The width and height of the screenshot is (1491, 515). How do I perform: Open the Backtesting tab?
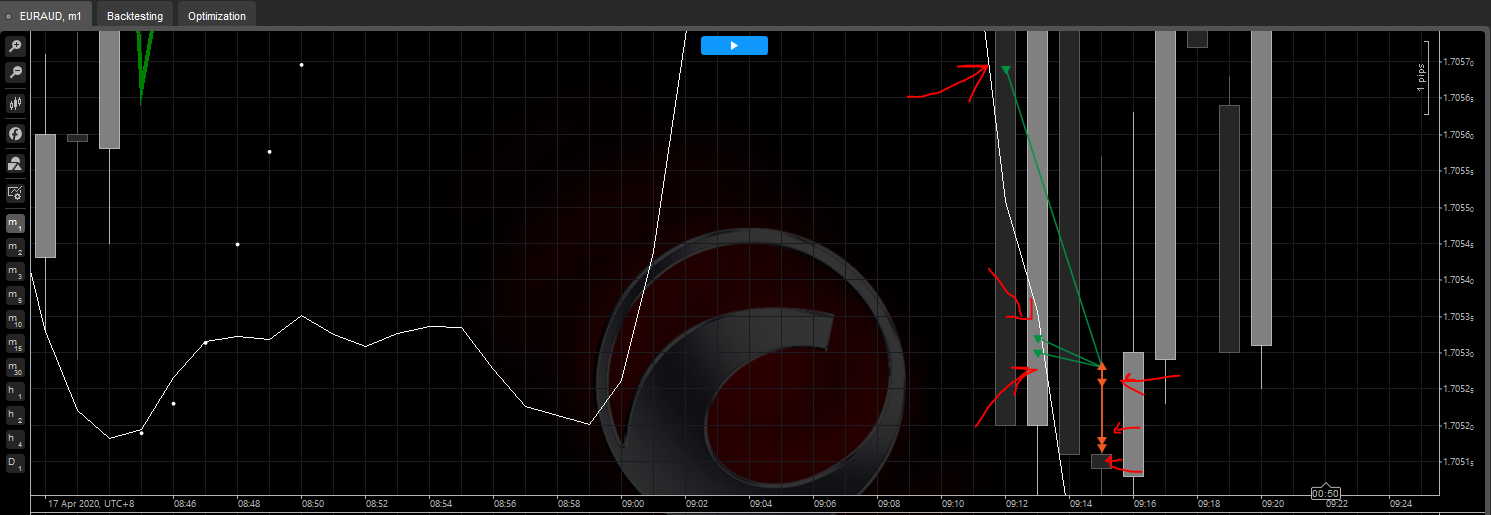pyautogui.click(x=135, y=15)
